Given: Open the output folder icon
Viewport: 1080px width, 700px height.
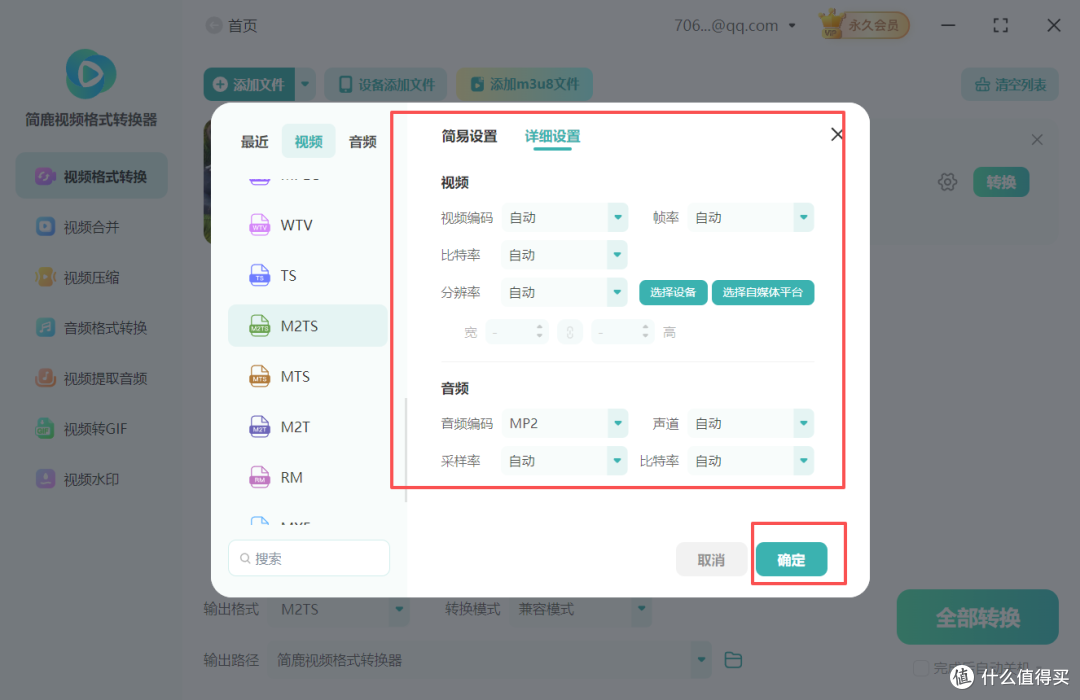Looking at the screenshot, I should point(733,660).
